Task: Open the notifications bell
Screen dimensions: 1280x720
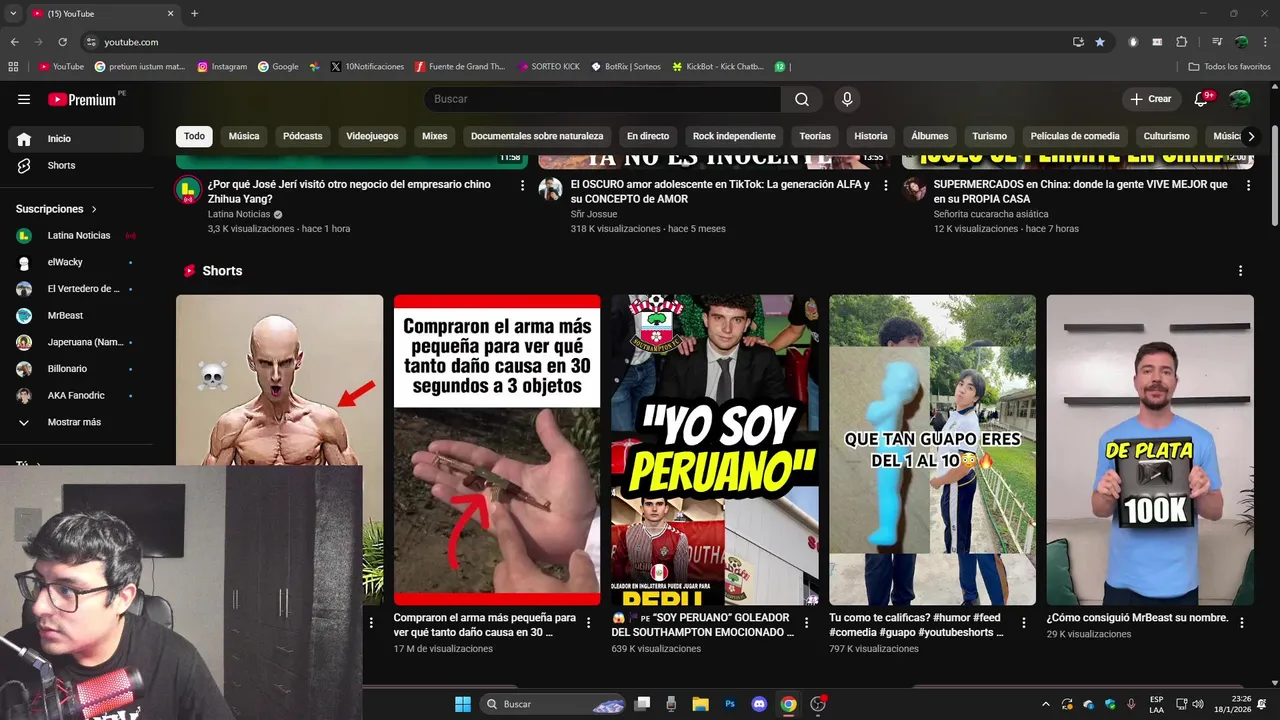Action: point(1203,99)
